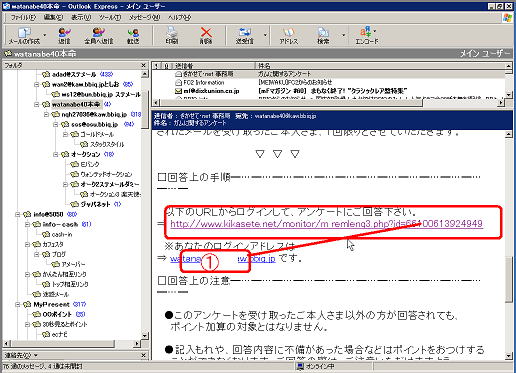Select the ウォンテッドオークション folder

pyautogui.click(x=106, y=174)
